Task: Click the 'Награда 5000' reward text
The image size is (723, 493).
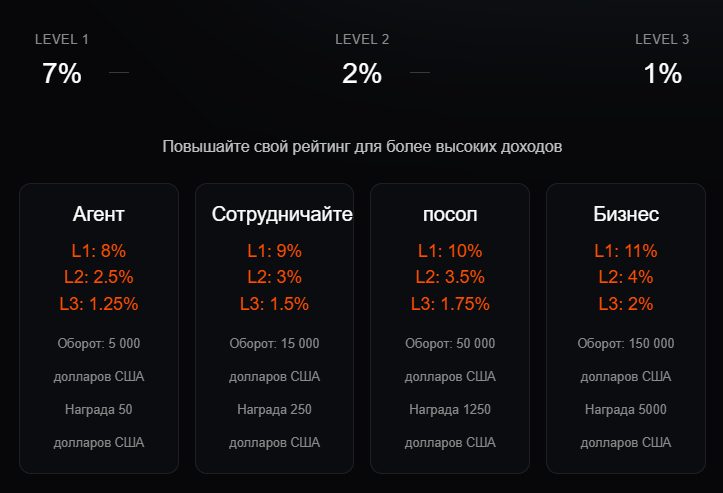Action: click(626, 409)
